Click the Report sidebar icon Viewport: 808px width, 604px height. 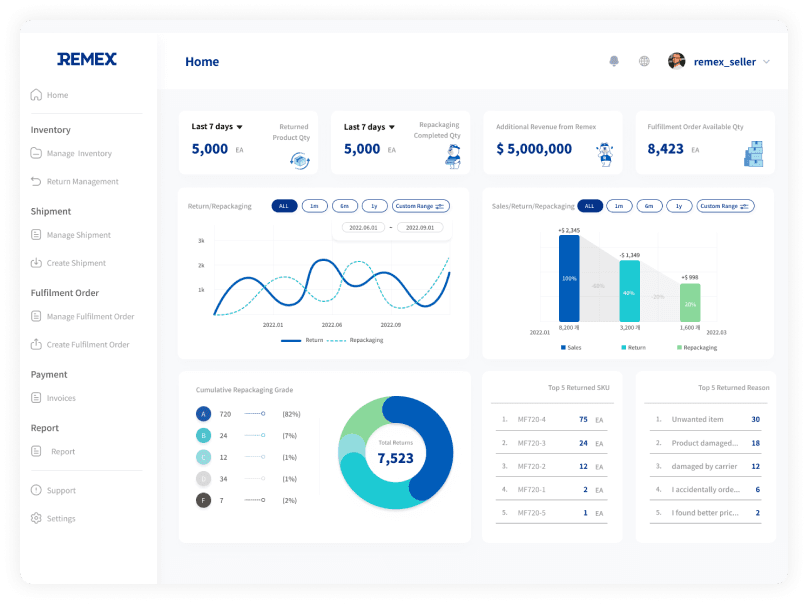click(36, 451)
